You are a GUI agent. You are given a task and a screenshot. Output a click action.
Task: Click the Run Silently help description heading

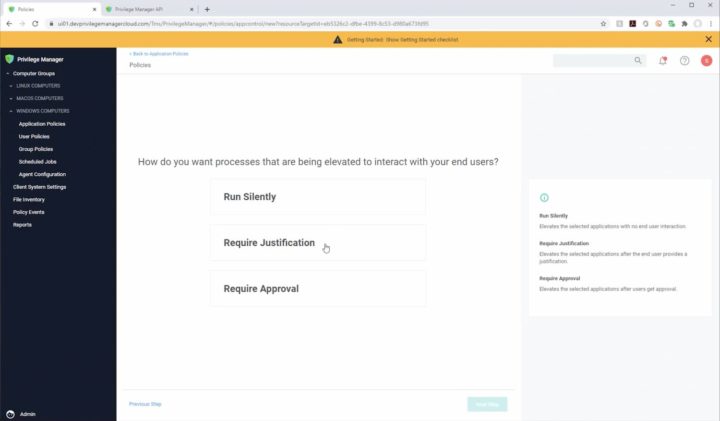(x=553, y=216)
